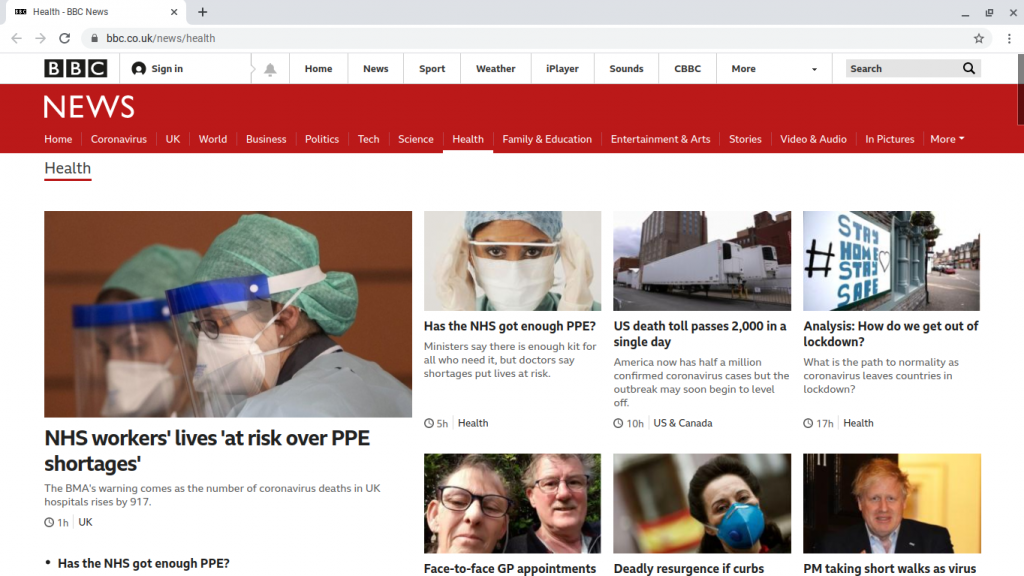
Task: Open the 'Has the NHS got enough PPE?' card headline
Action: click(x=510, y=326)
